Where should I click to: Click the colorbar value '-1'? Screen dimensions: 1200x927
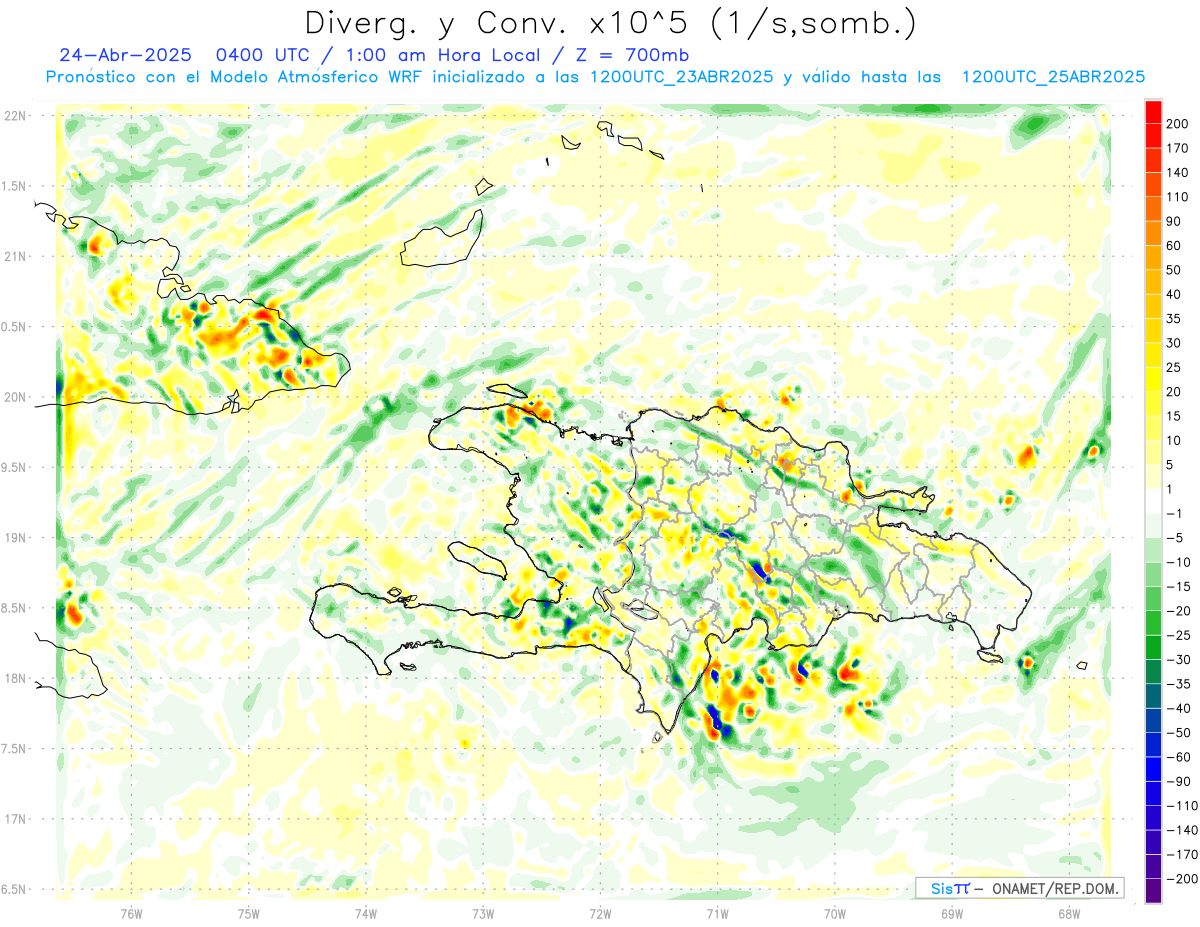click(1173, 514)
